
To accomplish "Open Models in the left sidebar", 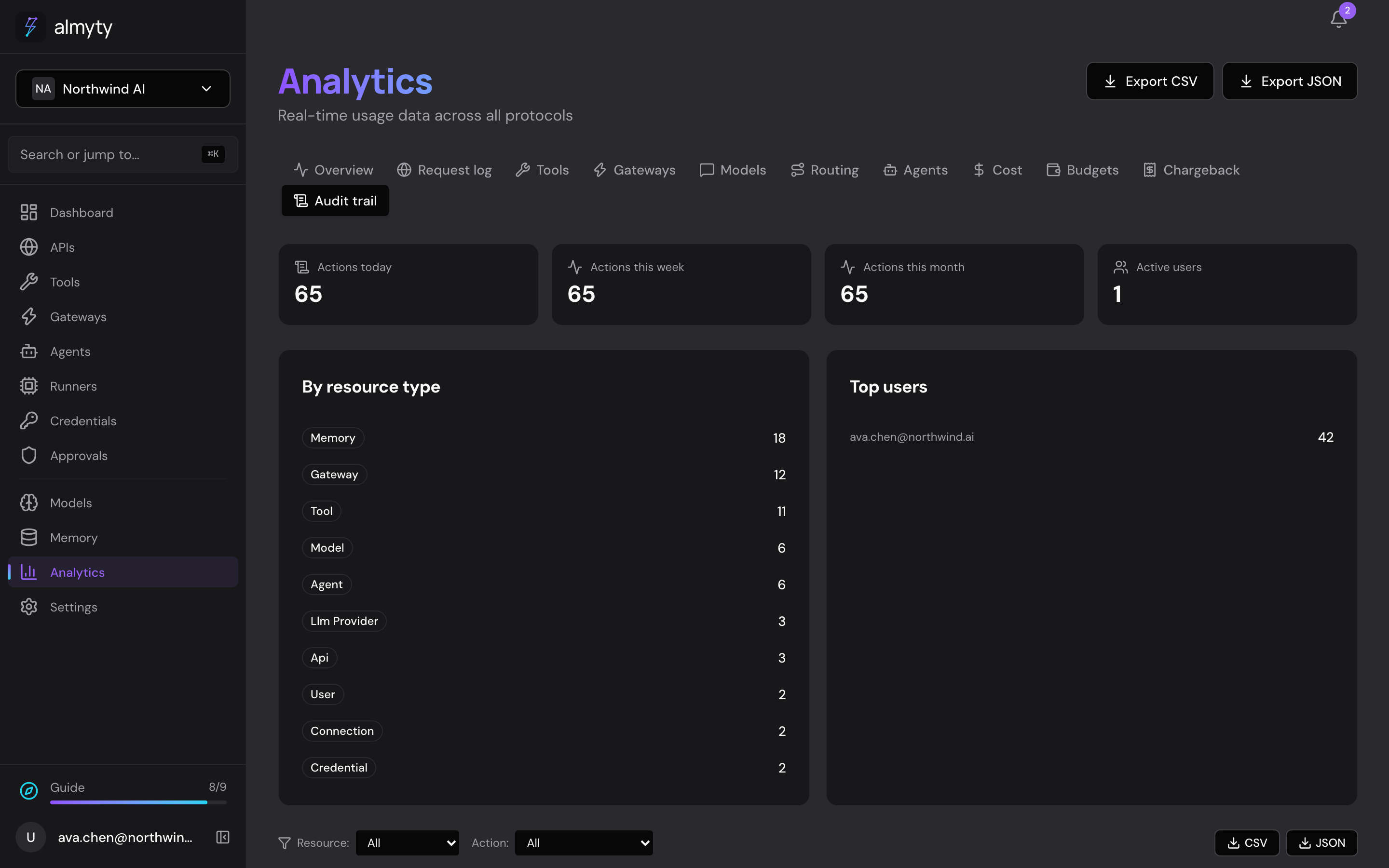I will tap(123, 503).
